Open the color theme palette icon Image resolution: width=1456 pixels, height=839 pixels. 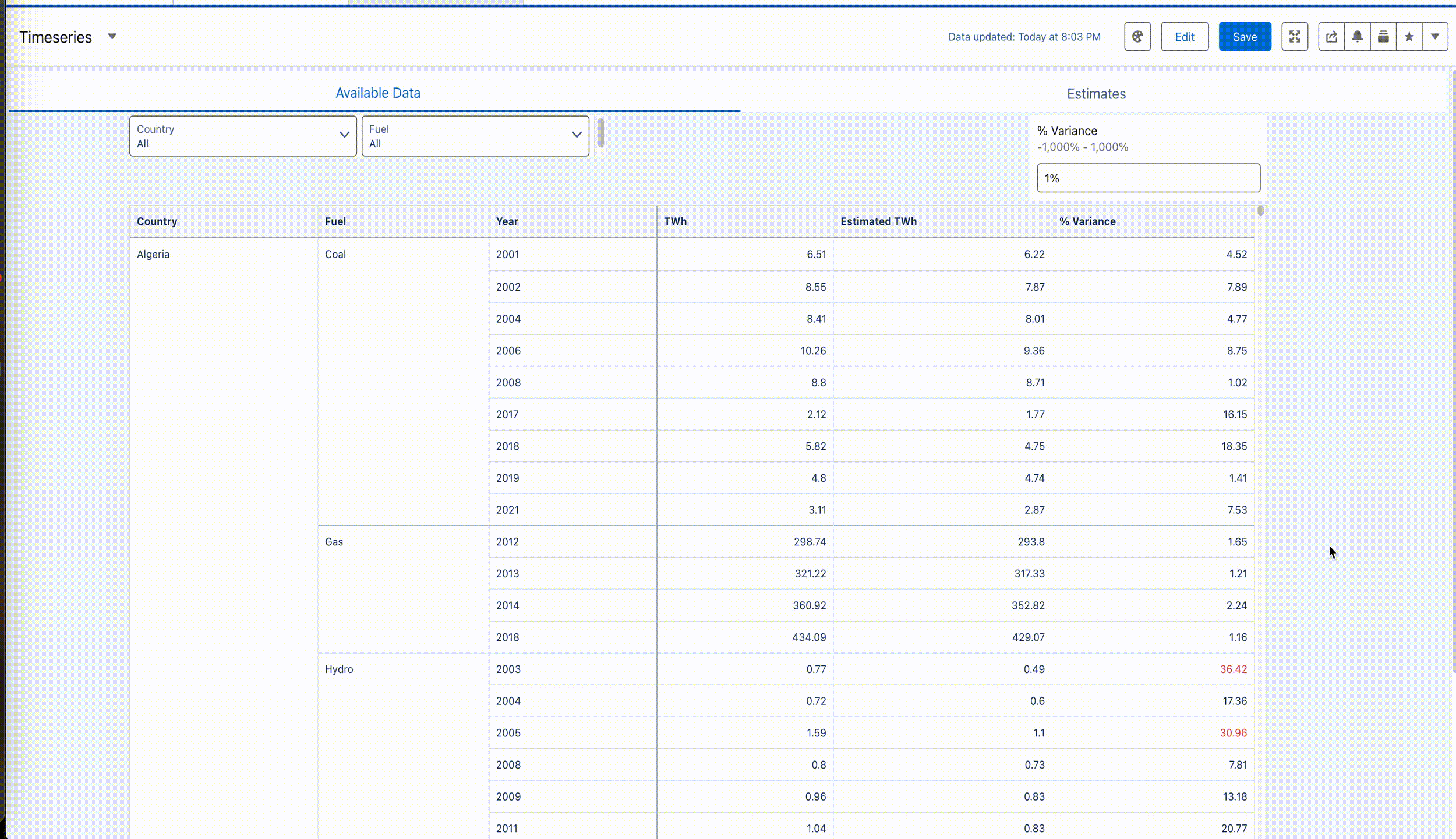point(1137,37)
